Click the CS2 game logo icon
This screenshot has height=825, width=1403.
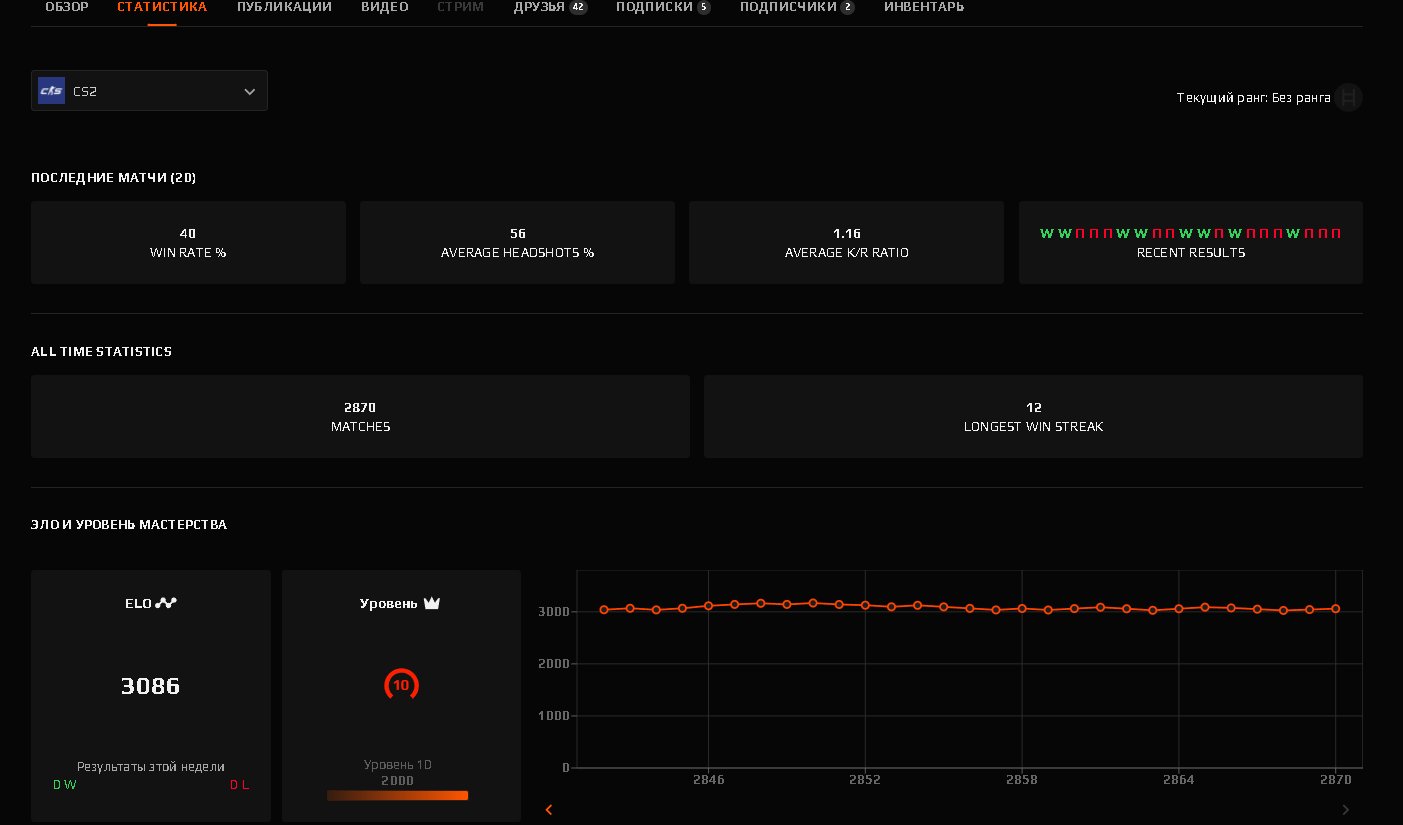pos(52,91)
